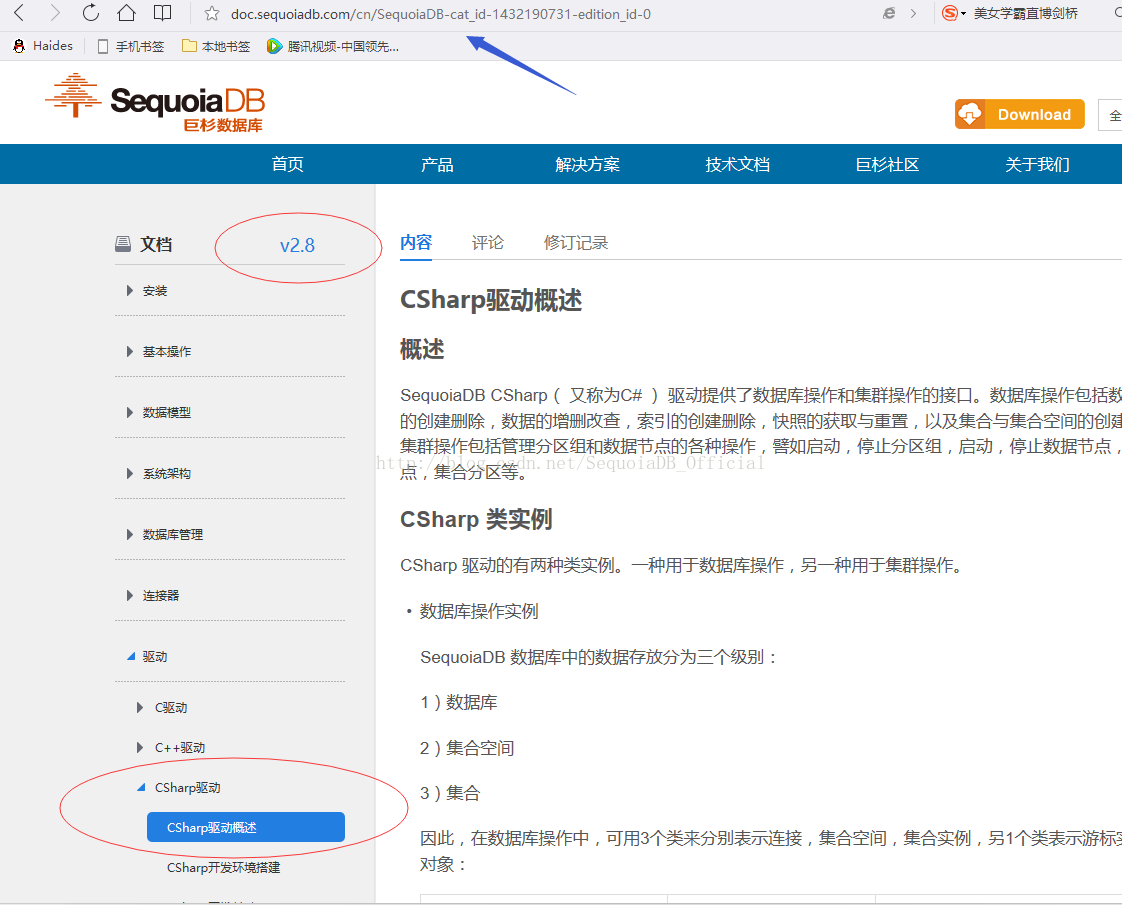The width and height of the screenshot is (1122, 905).
Task: Expand the 数据模型 tree arrow
Action: [x=130, y=412]
